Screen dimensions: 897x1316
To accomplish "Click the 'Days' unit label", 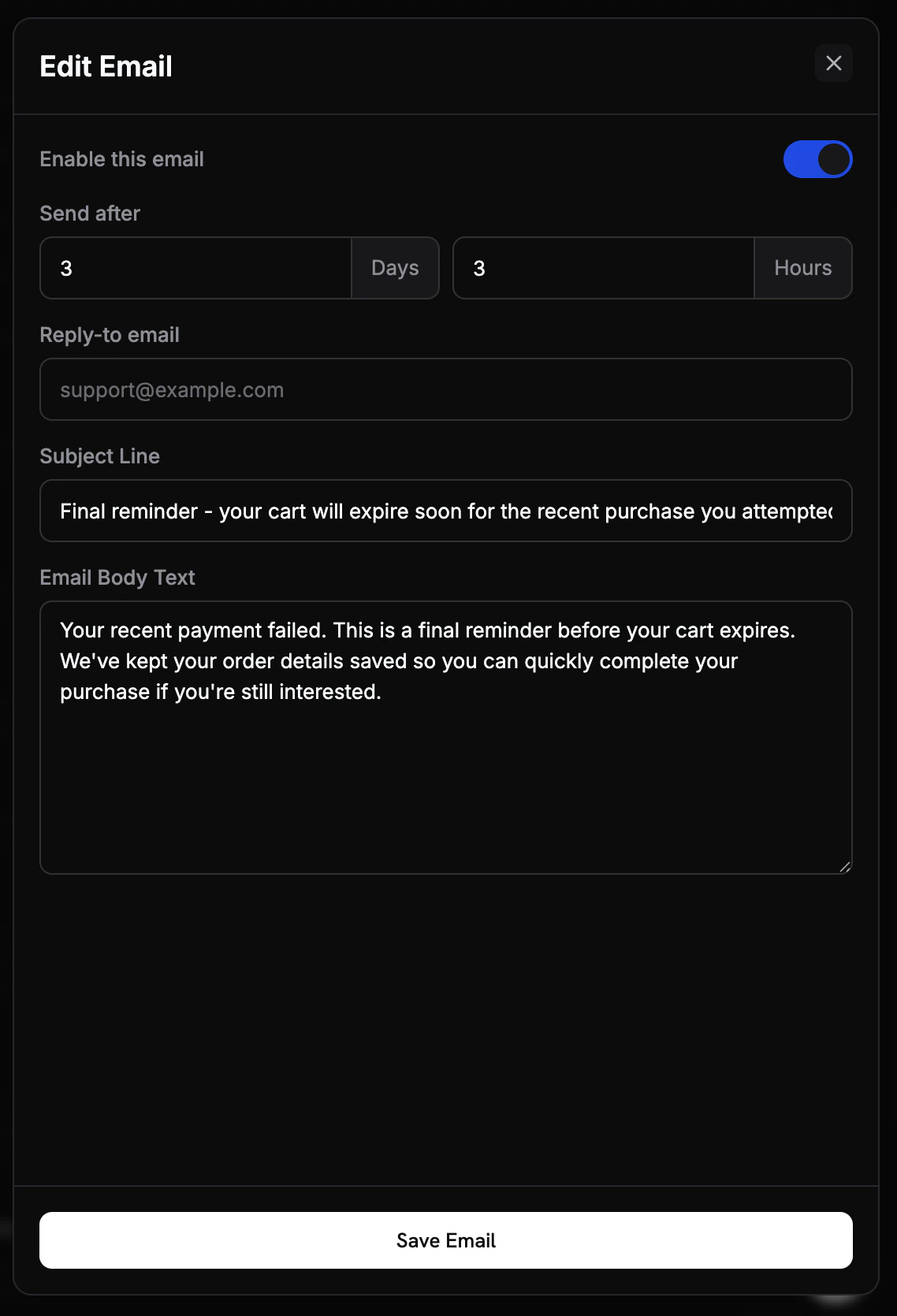I will tap(394, 268).
